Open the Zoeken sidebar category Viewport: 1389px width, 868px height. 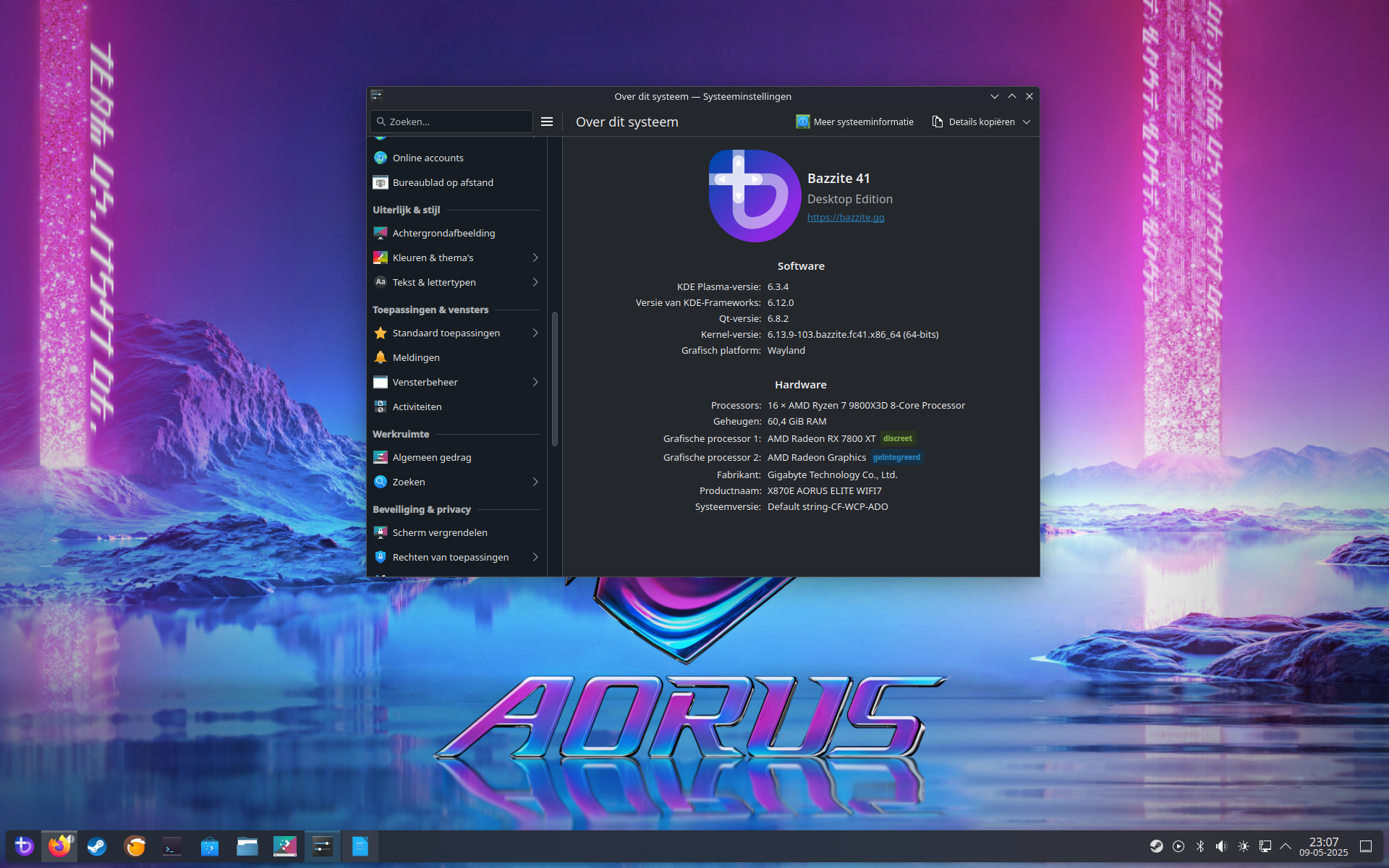click(456, 482)
